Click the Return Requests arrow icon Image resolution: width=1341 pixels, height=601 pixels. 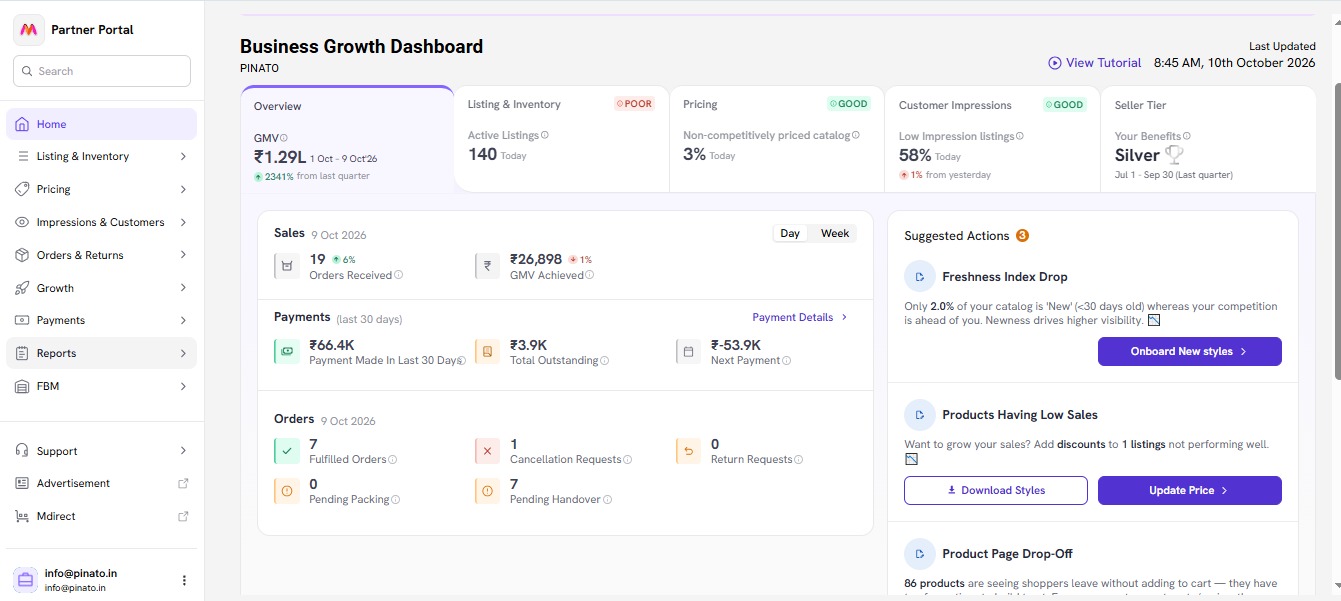[x=688, y=451]
